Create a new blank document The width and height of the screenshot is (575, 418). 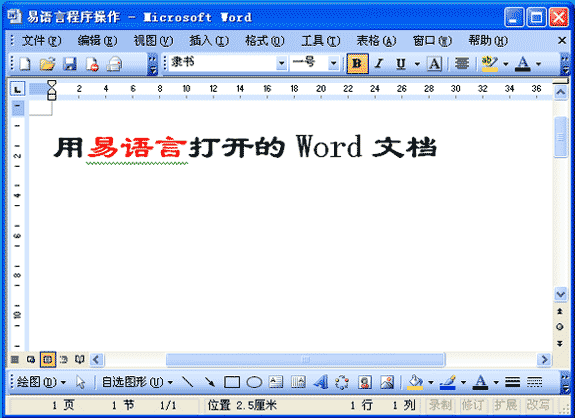tap(25, 64)
